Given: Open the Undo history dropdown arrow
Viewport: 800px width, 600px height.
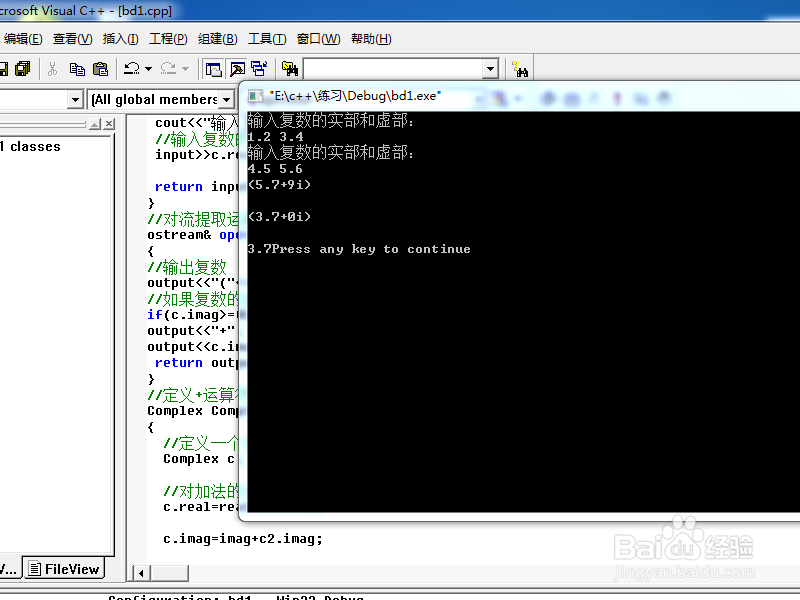Looking at the screenshot, I should [x=148, y=68].
